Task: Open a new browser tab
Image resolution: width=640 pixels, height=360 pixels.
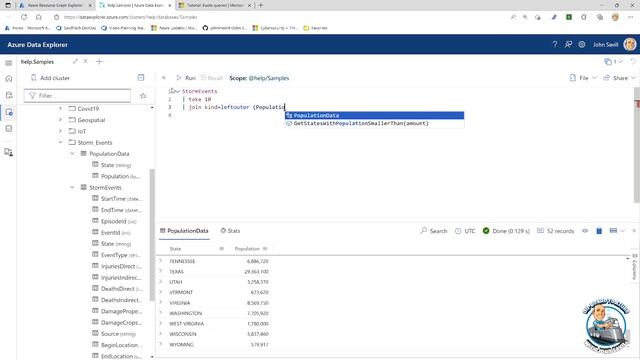Action: pyautogui.click(x=260, y=5)
